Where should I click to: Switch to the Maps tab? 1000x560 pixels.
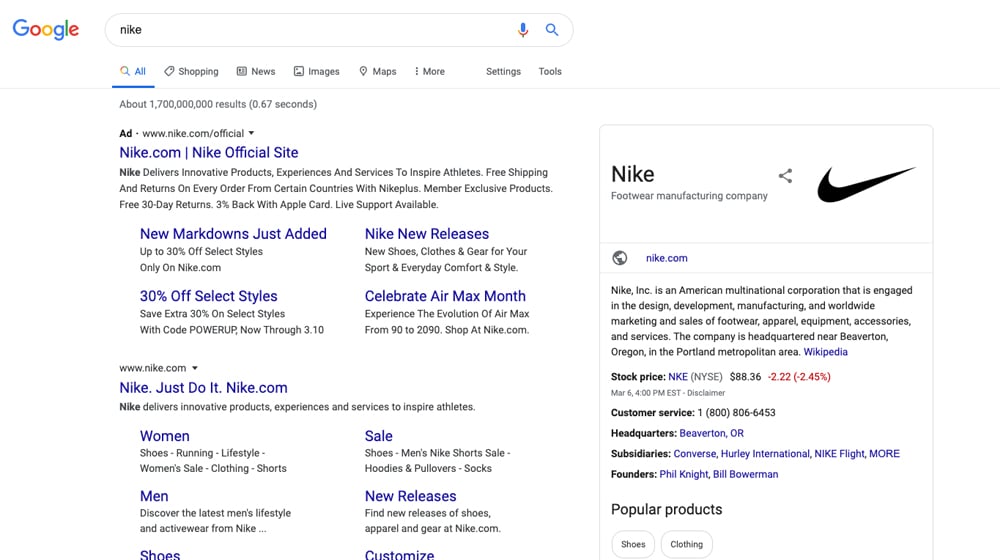click(x=378, y=71)
